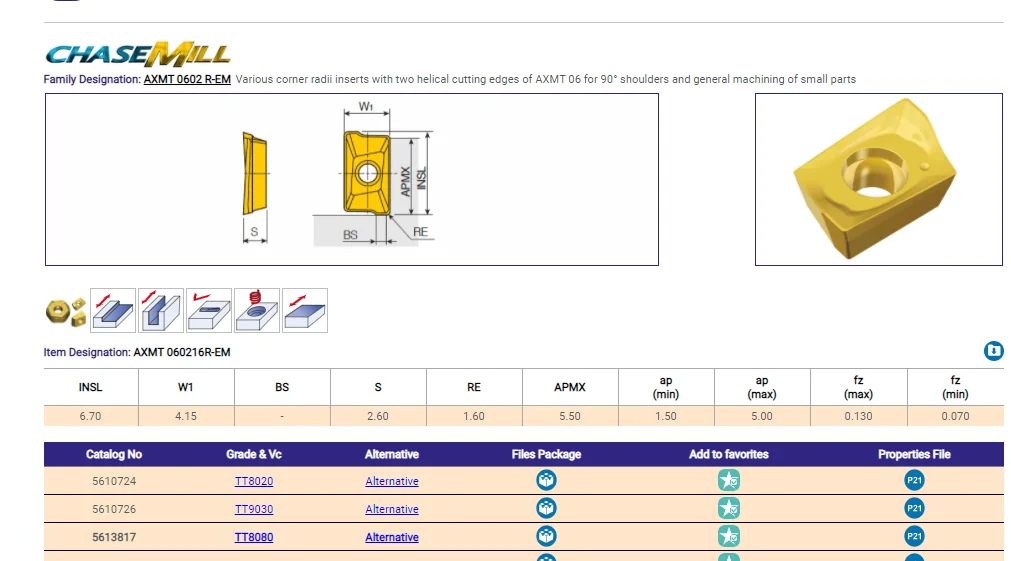
Task: Click the INSL value 6.70
Action: (x=90, y=417)
